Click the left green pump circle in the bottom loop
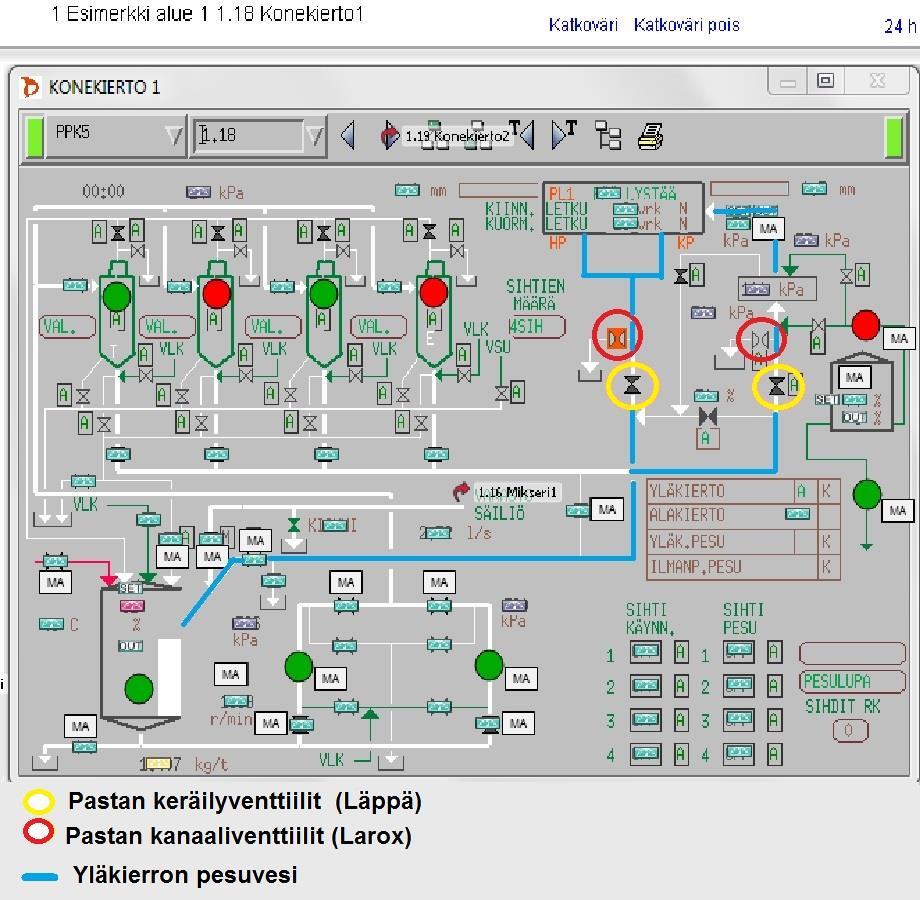The image size is (920, 900). (299, 667)
